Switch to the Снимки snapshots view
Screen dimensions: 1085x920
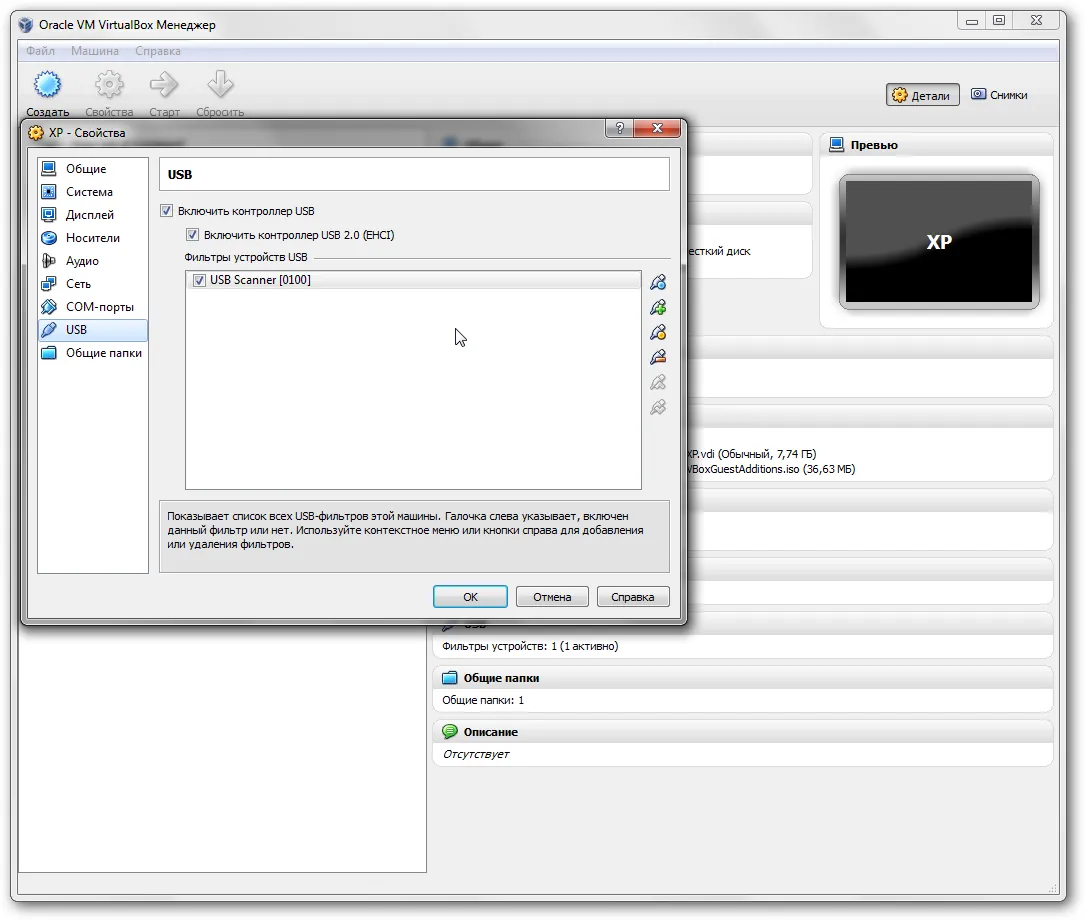999,95
